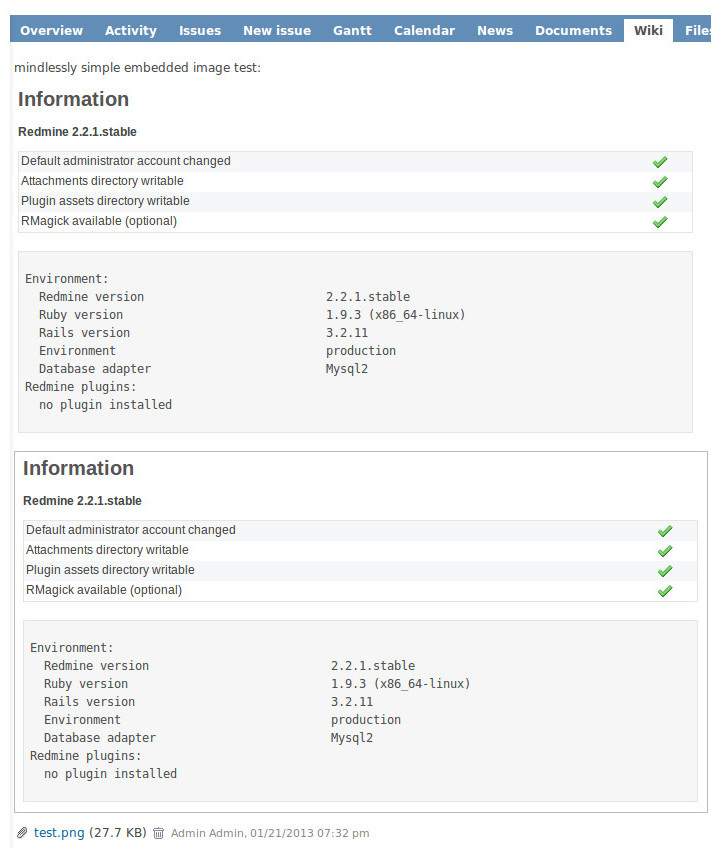Click the check mark for Default administrator account changed in the first table
Screen dimensions: 712x851
click(660, 162)
